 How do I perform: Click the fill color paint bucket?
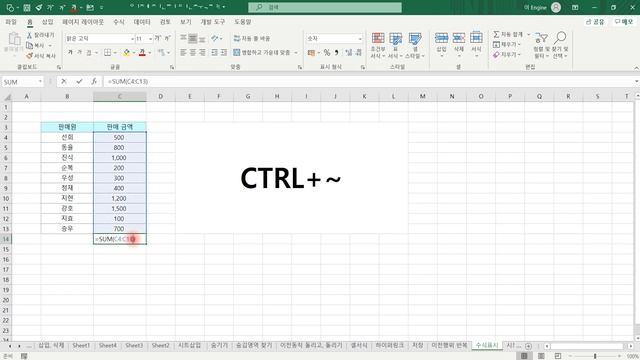pos(127,53)
